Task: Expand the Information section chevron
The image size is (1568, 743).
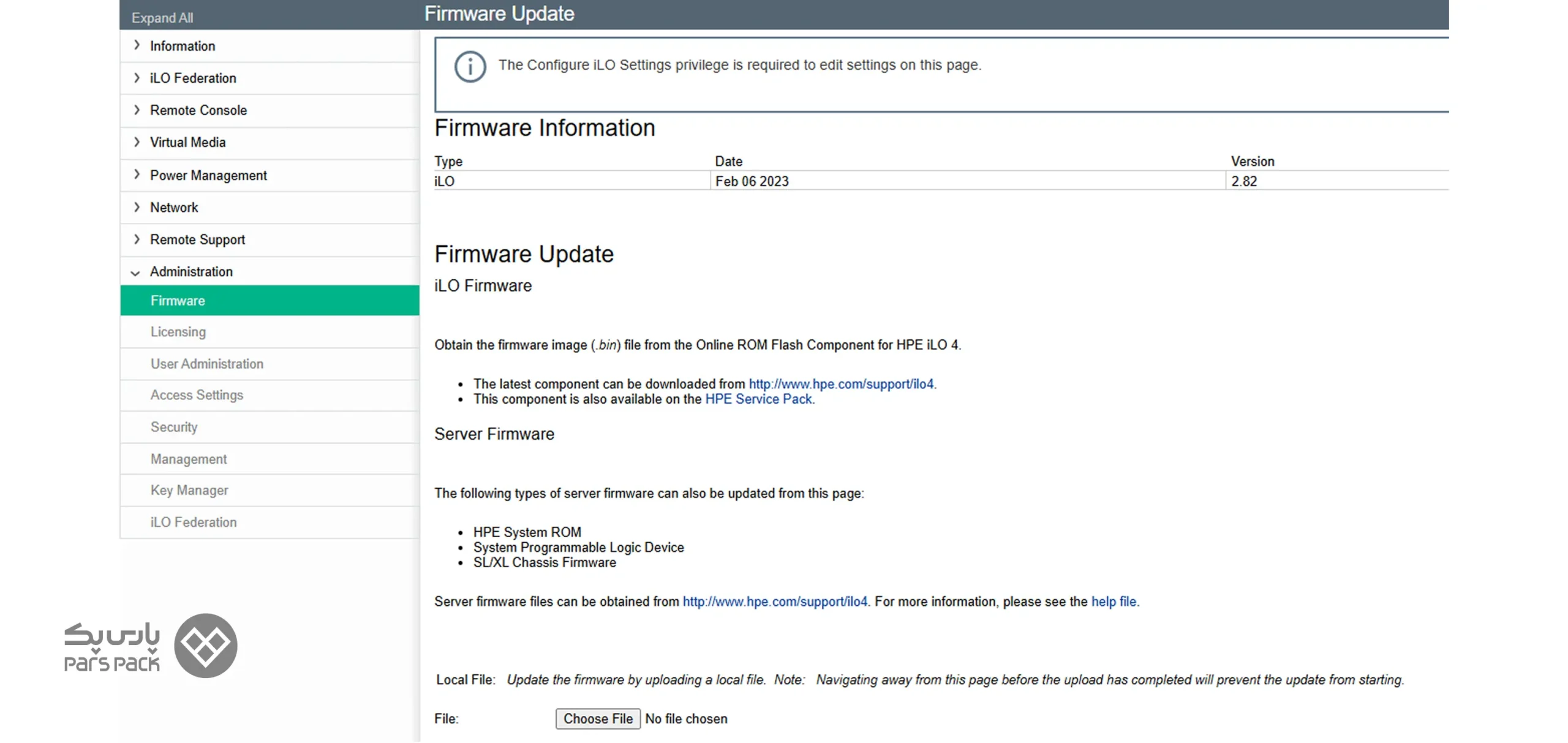Action: [x=137, y=45]
